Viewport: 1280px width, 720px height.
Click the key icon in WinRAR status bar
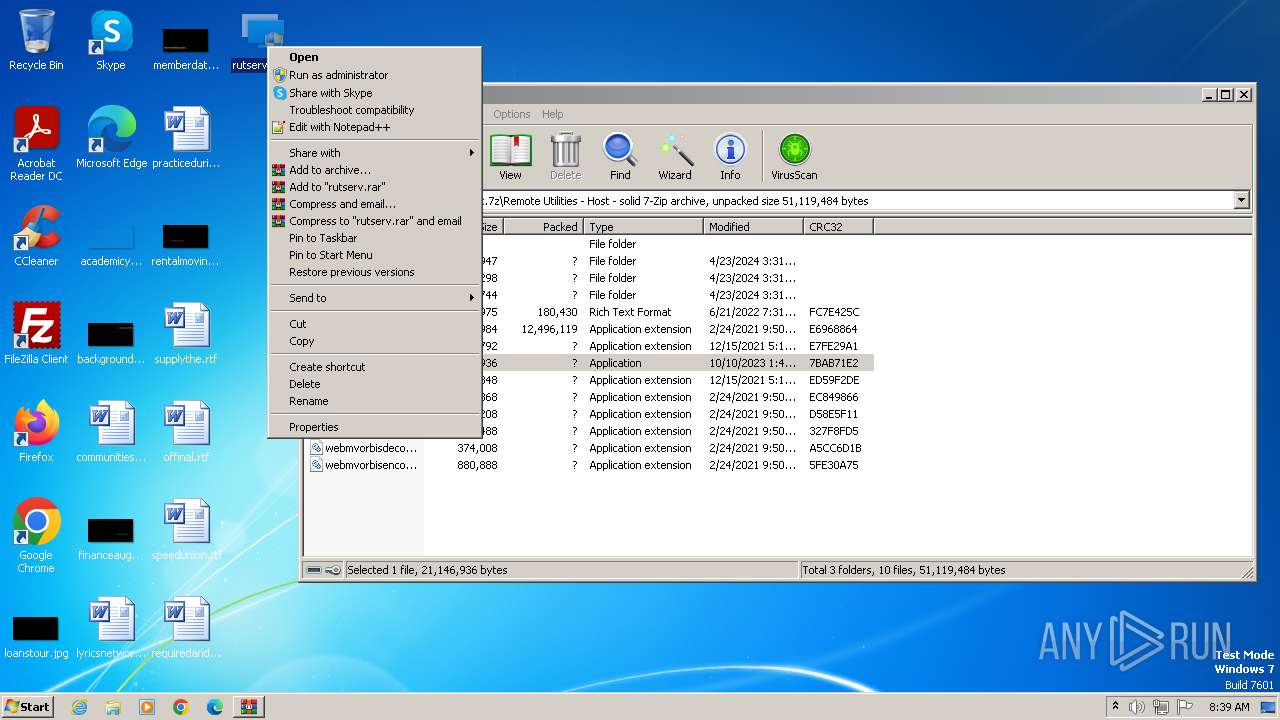click(x=333, y=570)
